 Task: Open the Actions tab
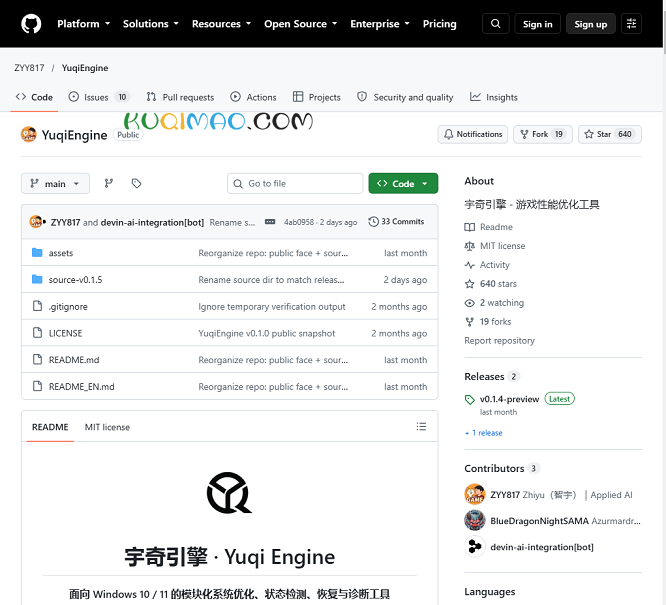(x=253, y=97)
